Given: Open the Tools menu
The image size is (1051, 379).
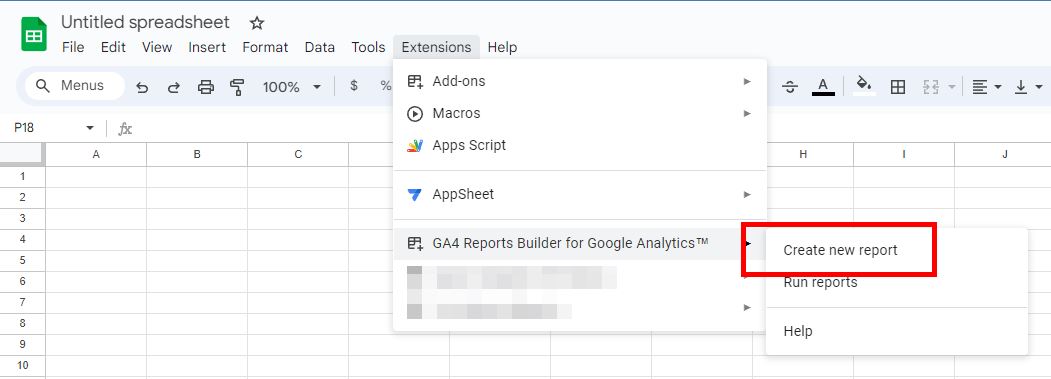Looking at the screenshot, I should pos(368,48).
